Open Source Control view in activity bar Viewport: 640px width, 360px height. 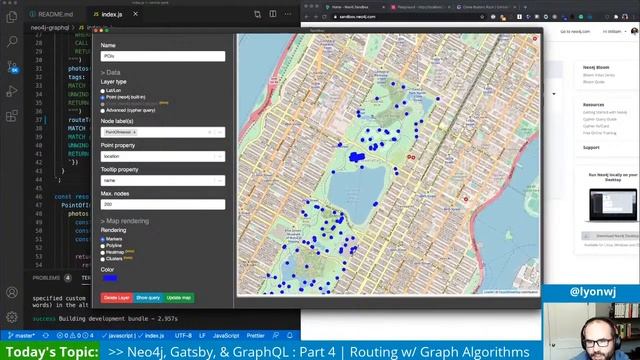pos(12,66)
